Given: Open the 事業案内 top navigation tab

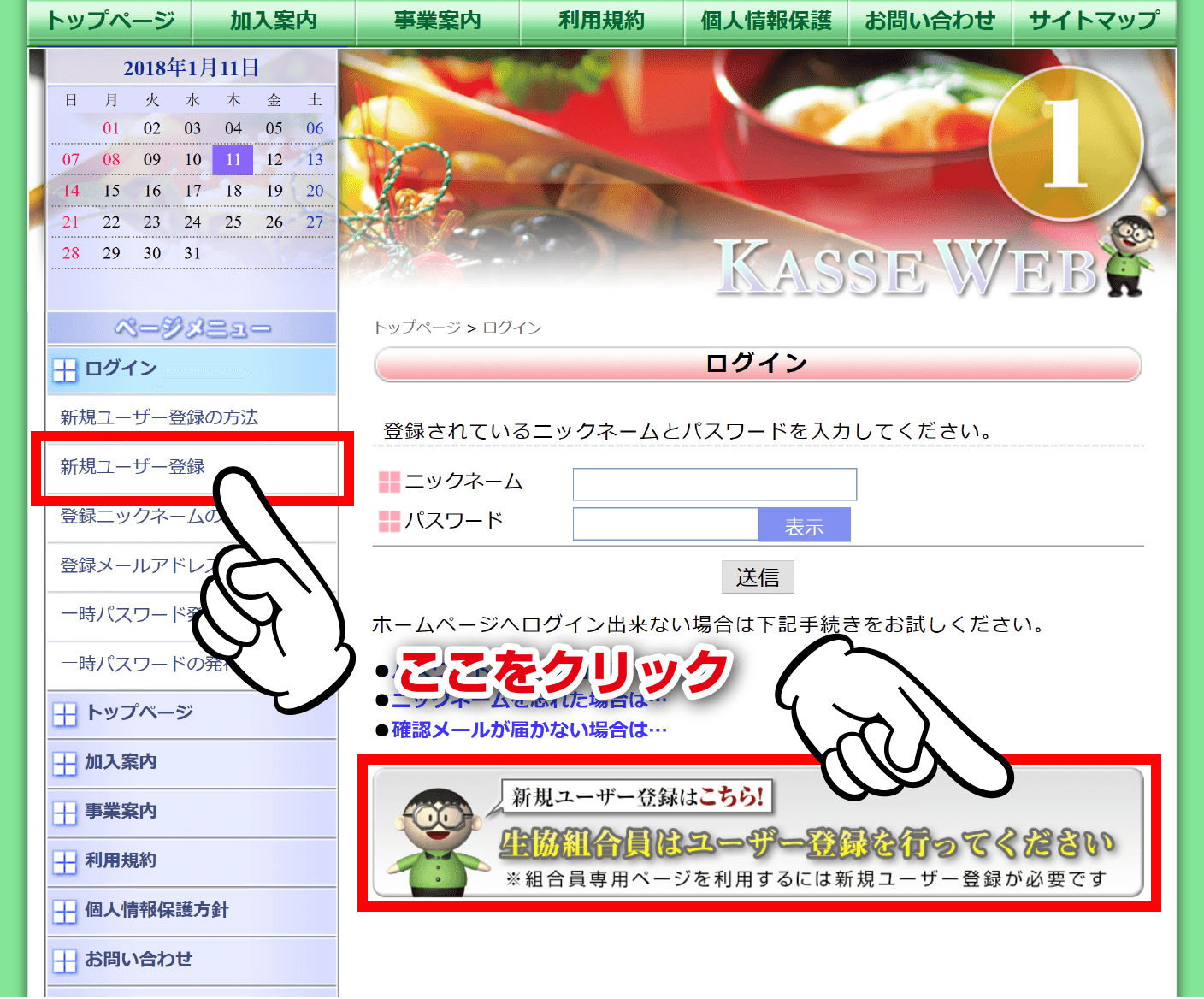Looking at the screenshot, I should click(438, 21).
